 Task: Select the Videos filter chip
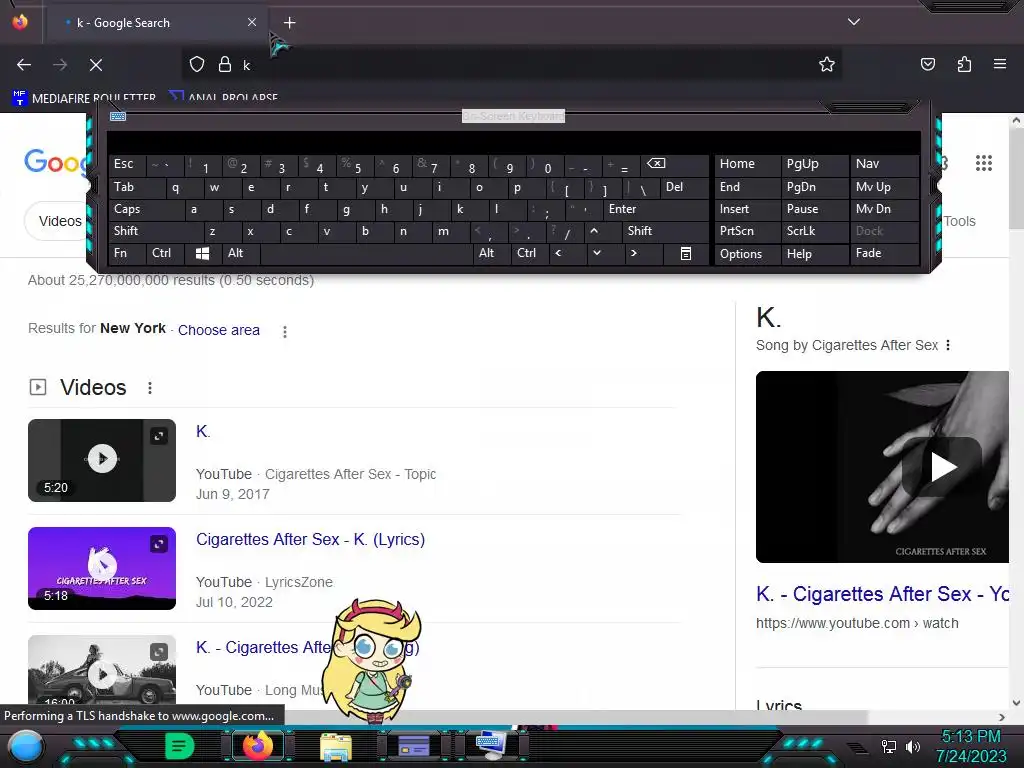57,221
